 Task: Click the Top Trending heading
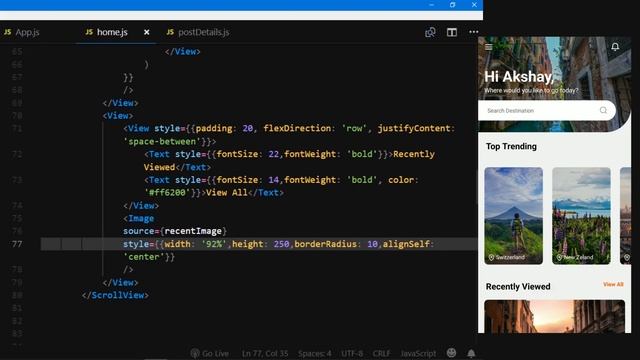[x=511, y=147]
